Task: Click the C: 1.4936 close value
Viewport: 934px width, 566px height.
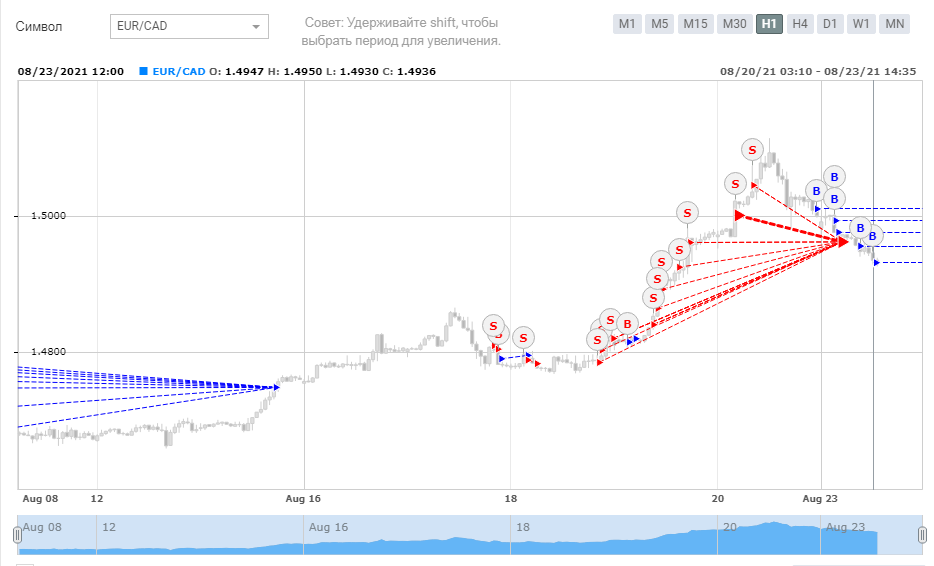Action: tap(409, 71)
